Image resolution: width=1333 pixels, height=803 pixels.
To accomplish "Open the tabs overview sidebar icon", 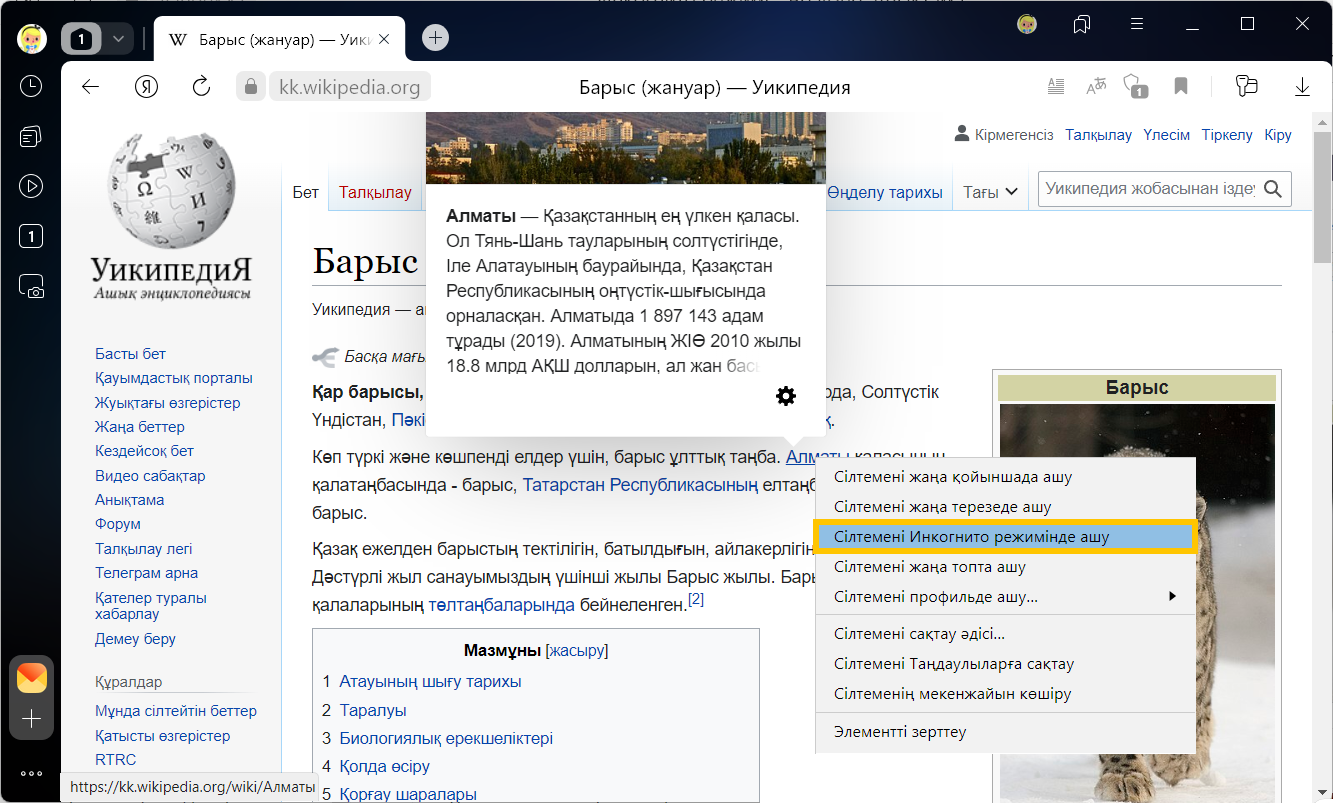I will pyautogui.click(x=31, y=136).
